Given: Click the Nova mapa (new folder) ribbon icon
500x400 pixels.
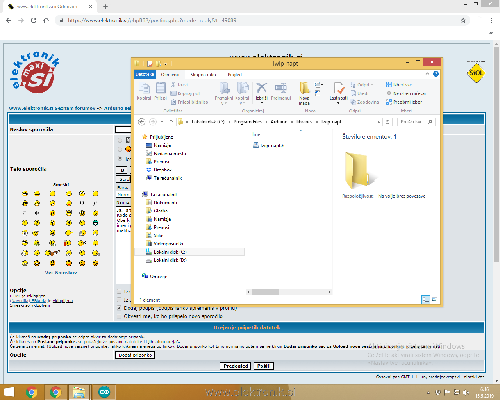Looking at the screenshot, I should (304, 93).
